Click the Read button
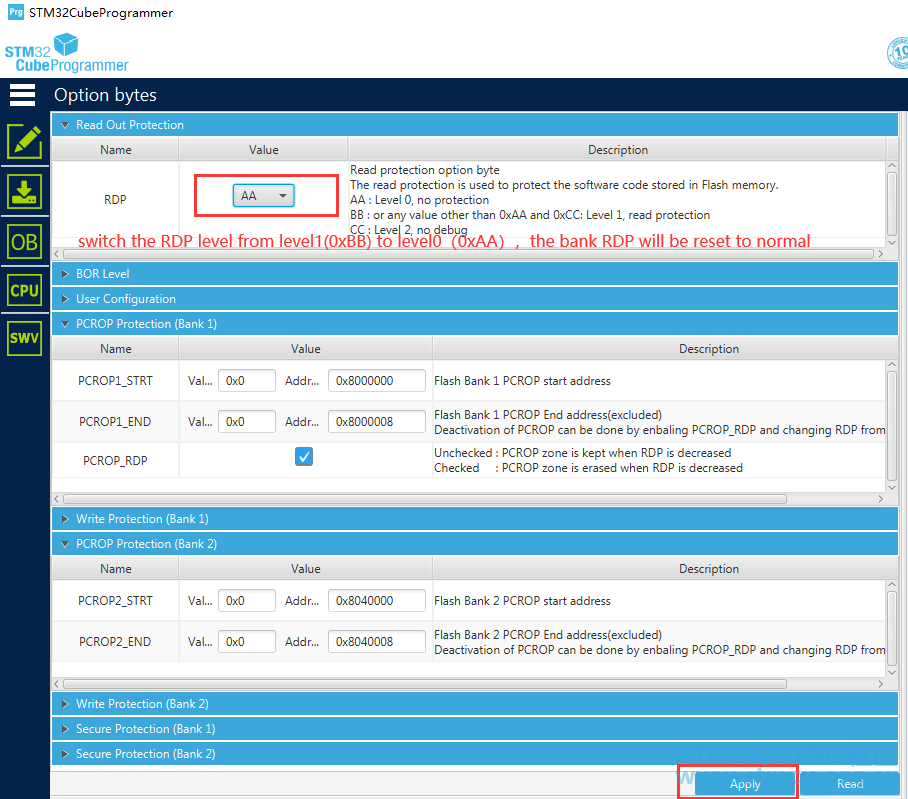This screenshot has height=799, width=908. (x=850, y=784)
